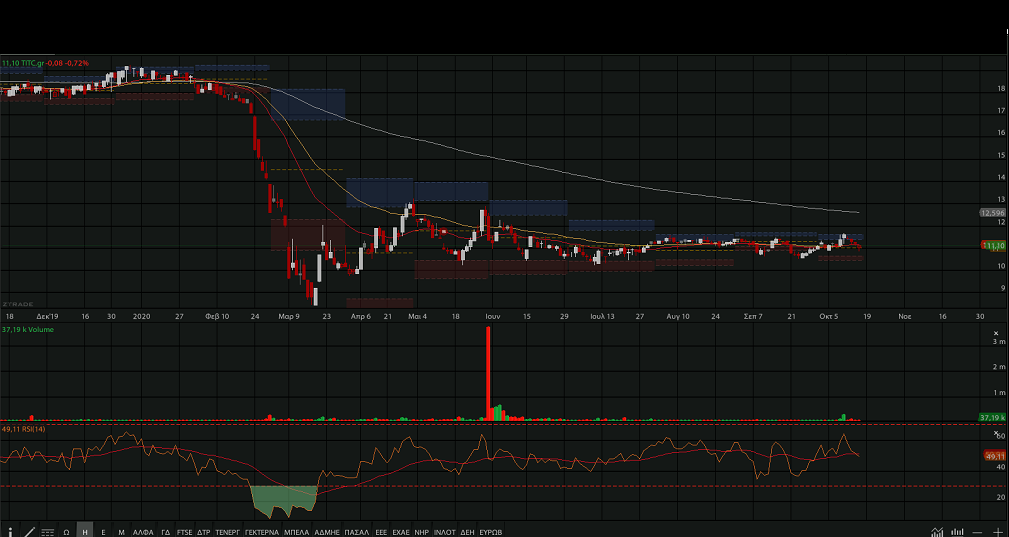This screenshot has width=1009, height=537.
Task: Load the ΕΥΡΩΒ chart
Action: pyautogui.click(x=491, y=531)
